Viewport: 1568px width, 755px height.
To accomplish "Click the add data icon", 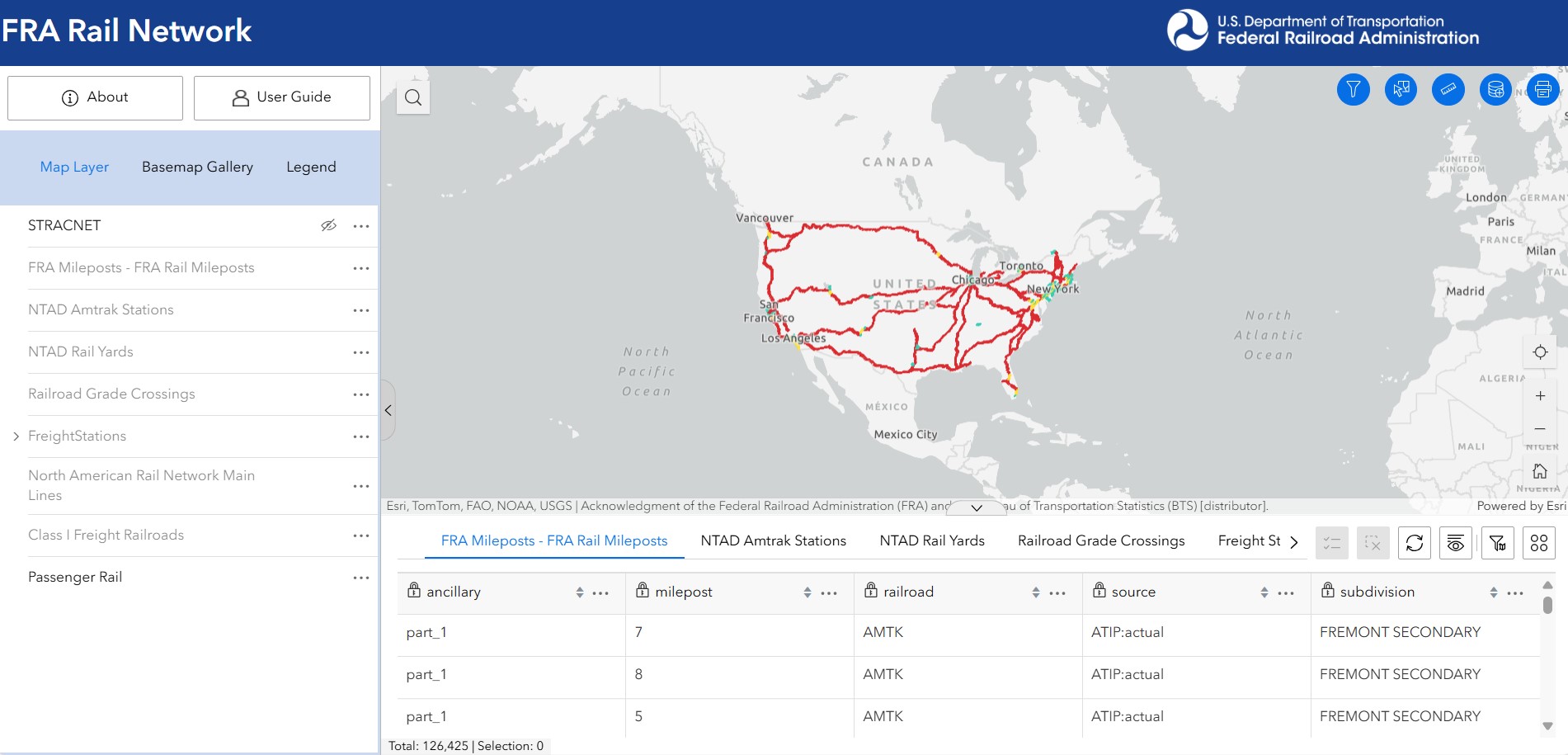I will pos(1495,89).
